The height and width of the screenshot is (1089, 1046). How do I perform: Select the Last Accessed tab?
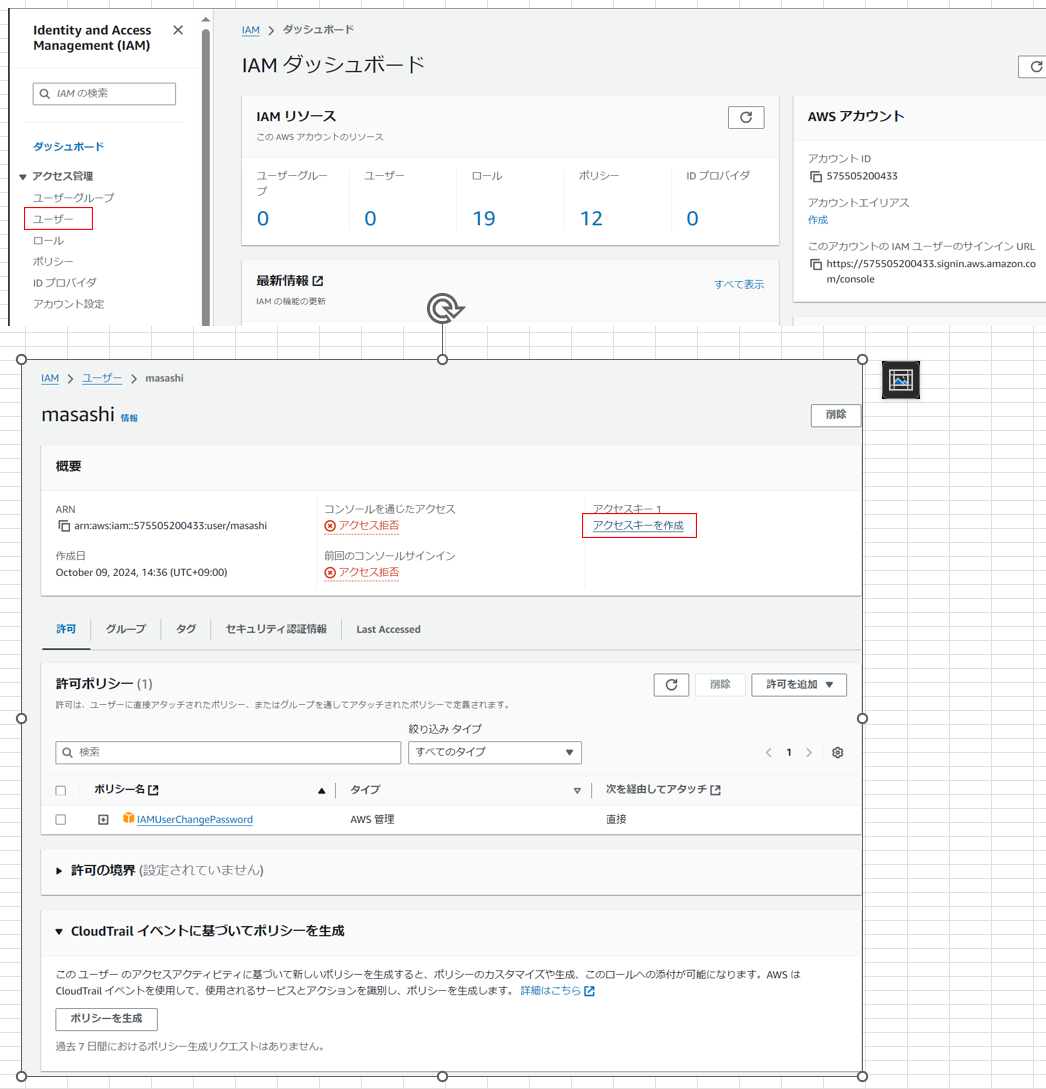(x=388, y=629)
